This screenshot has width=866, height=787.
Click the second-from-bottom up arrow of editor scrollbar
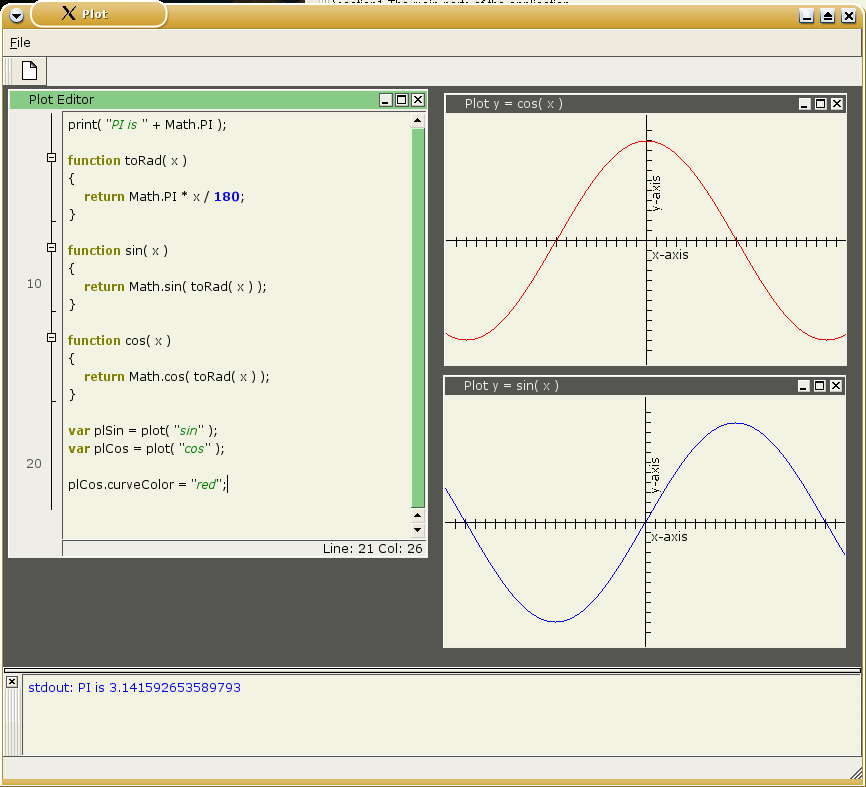[418, 516]
